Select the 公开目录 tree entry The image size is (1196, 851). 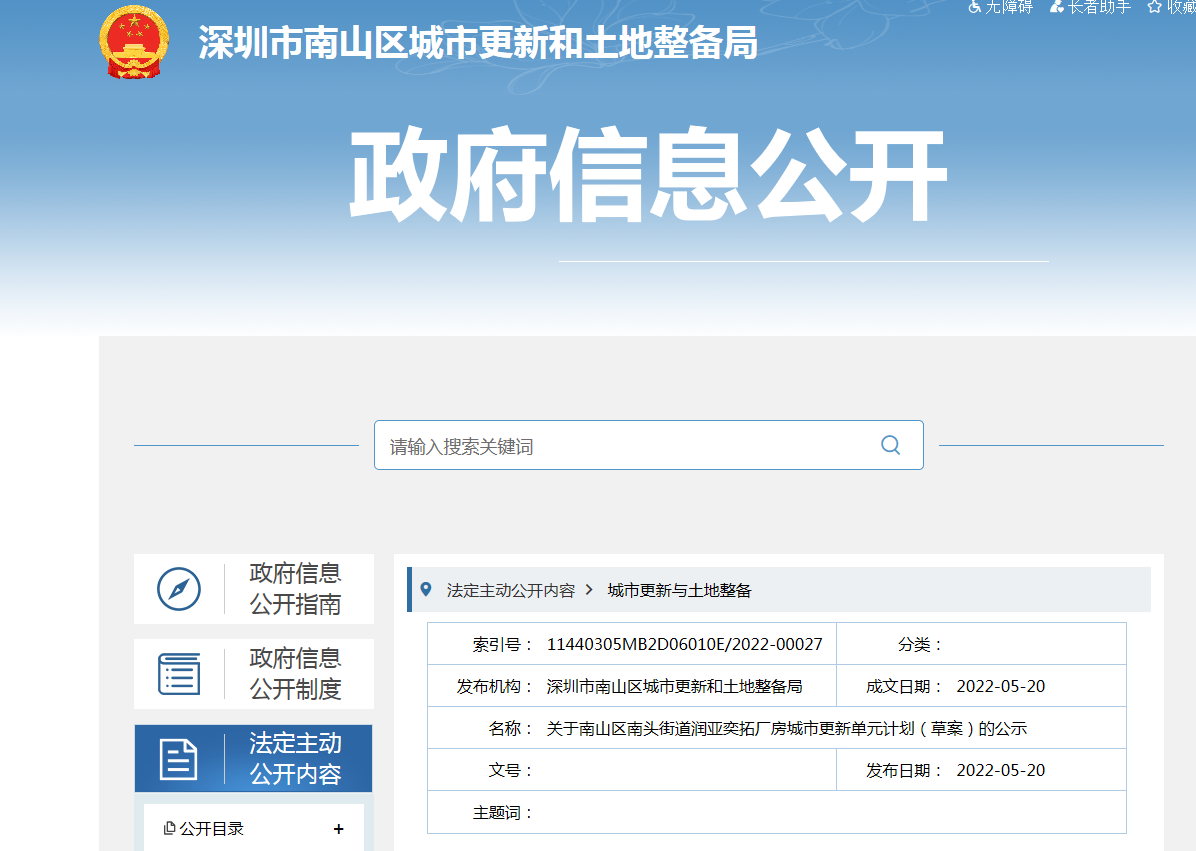[211, 829]
